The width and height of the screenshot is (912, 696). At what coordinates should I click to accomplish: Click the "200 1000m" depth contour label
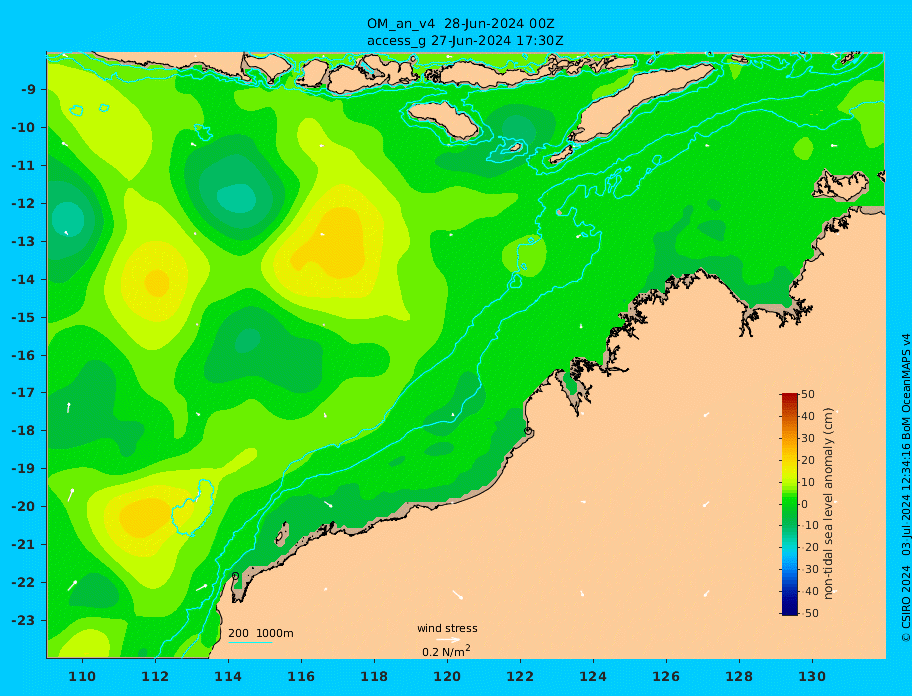click(x=261, y=633)
